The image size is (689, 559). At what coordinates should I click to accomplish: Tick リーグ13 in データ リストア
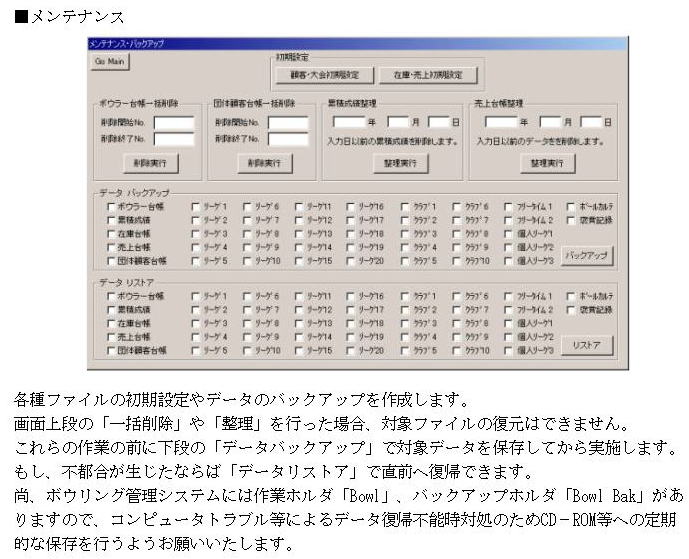tap(299, 324)
